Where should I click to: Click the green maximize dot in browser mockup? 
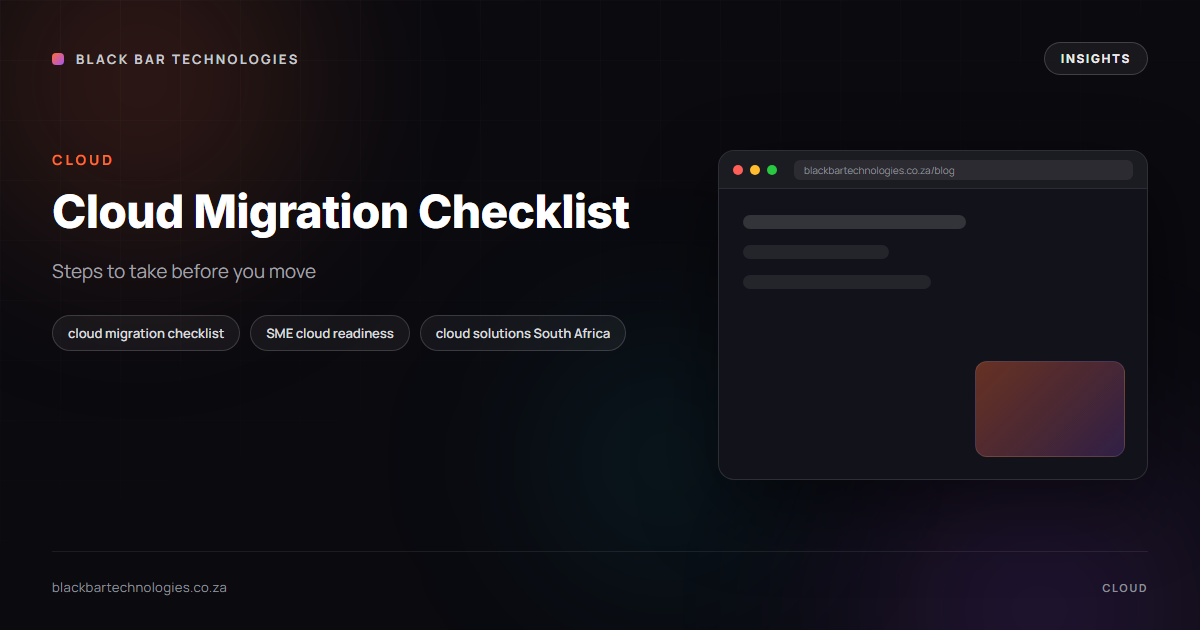coord(772,170)
